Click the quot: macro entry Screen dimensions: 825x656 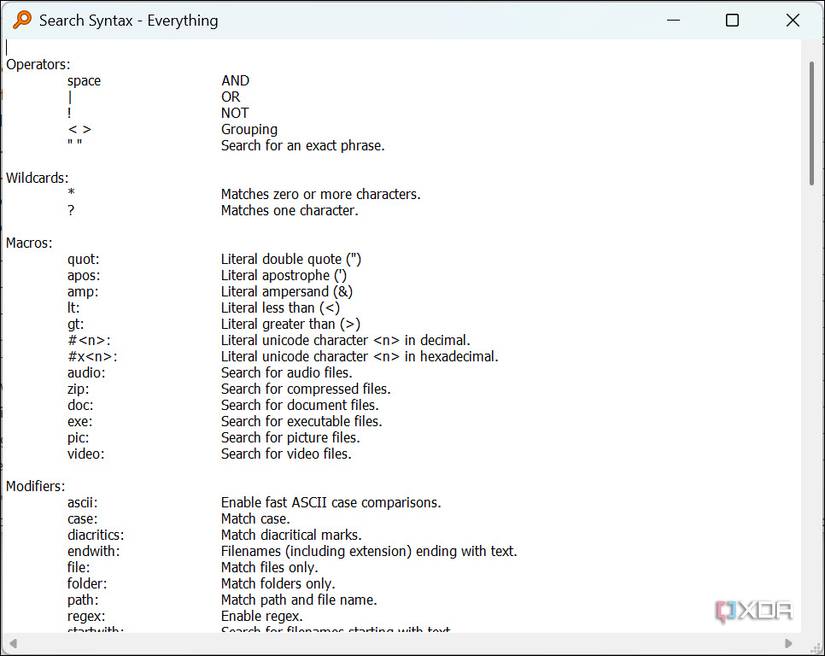pyautogui.click(x=83, y=259)
